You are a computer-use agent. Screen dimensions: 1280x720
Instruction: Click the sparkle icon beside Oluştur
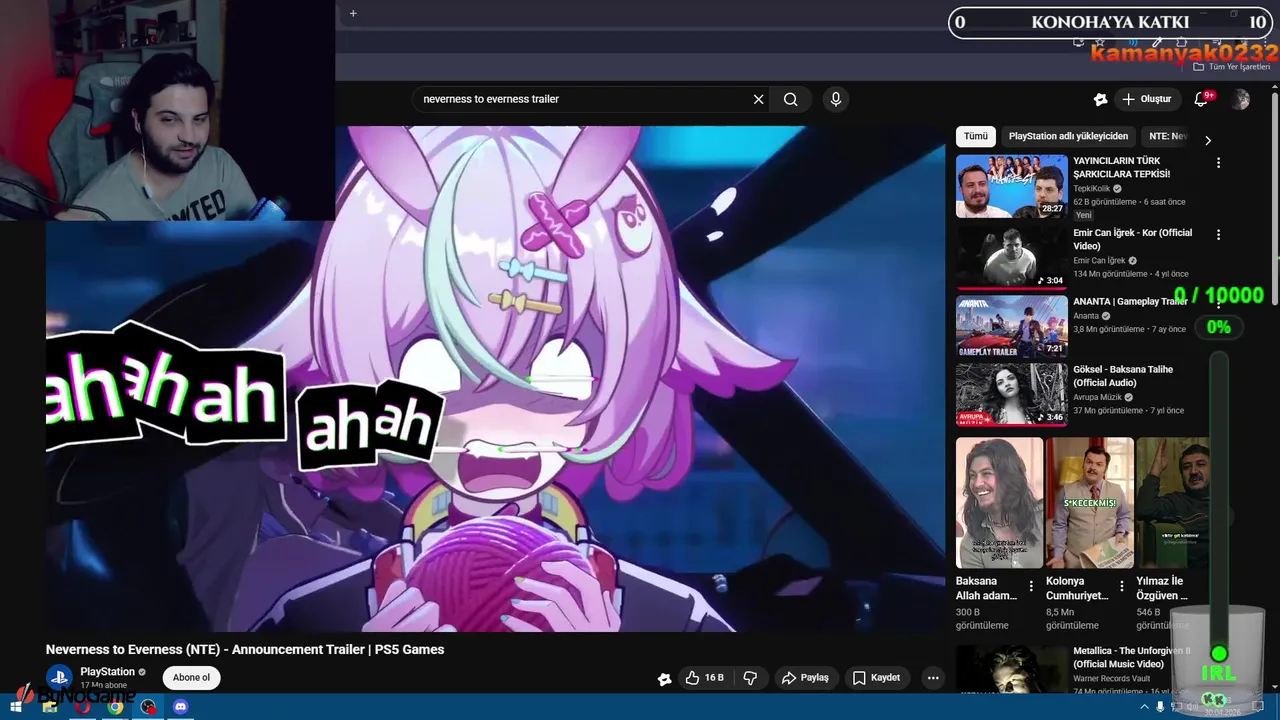pos(1100,99)
